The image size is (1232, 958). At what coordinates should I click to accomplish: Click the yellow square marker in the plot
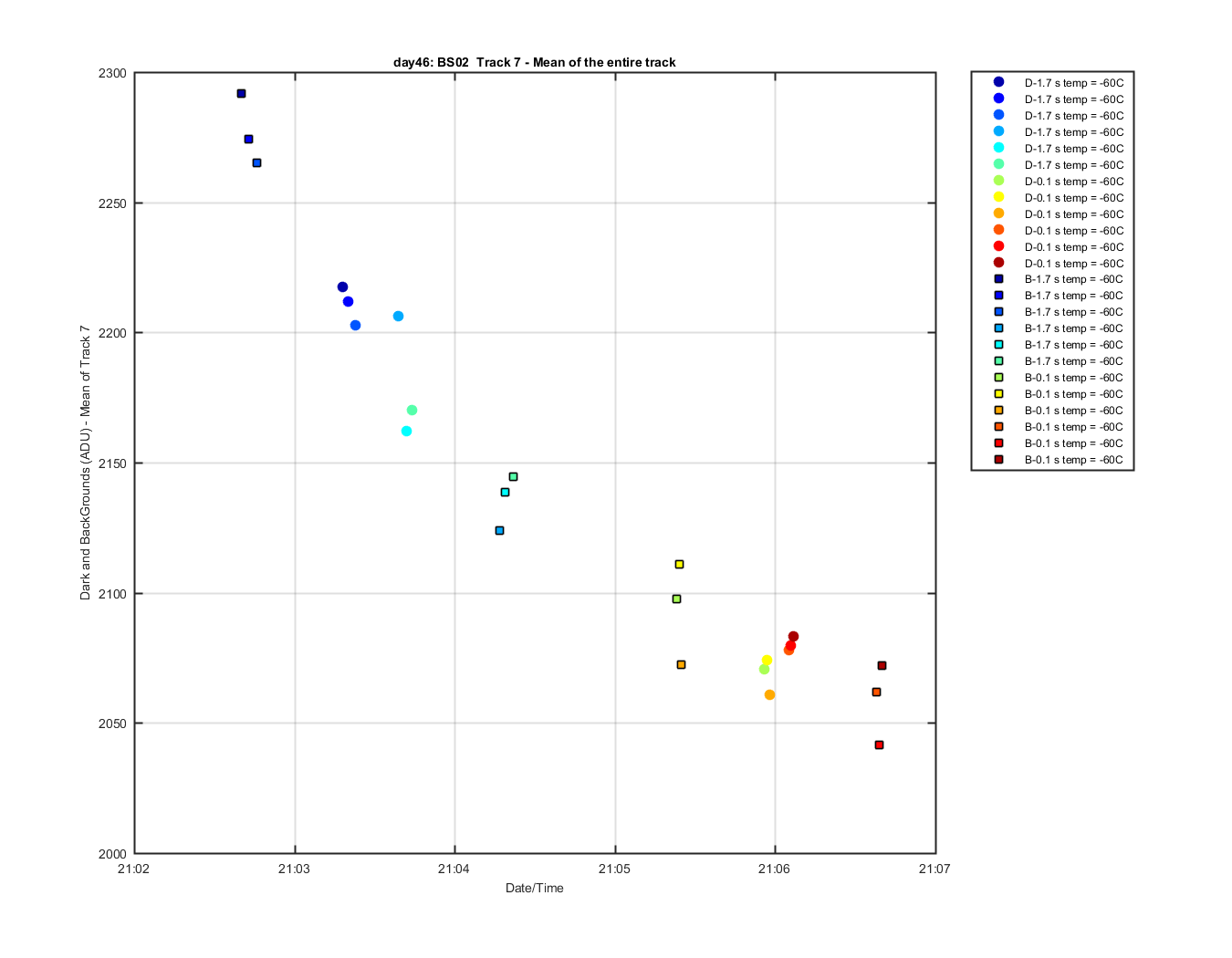pyautogui.click(x=679, y=564)
